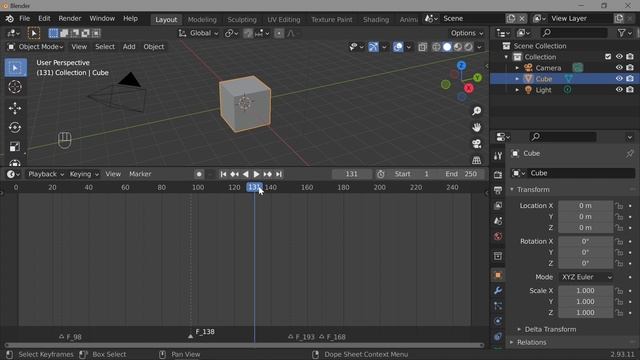Select the Light object in outliner

tap(543, 90)
